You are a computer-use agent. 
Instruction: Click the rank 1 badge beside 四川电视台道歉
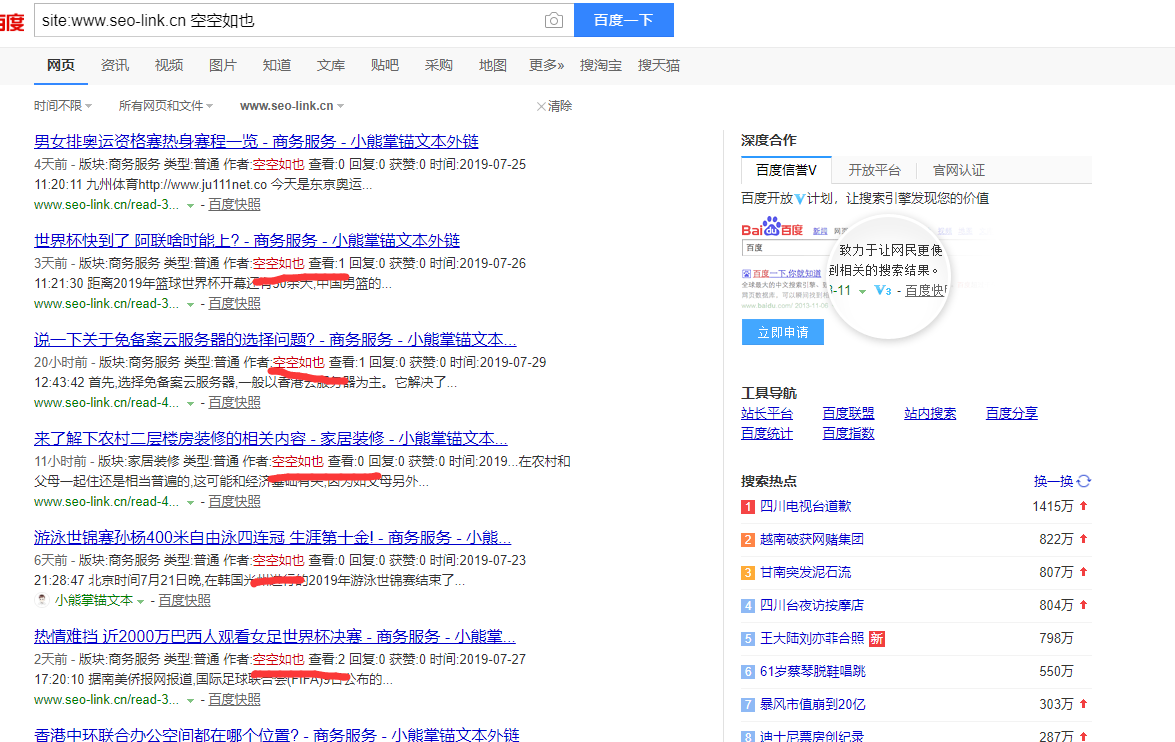[x=748, y=507]
